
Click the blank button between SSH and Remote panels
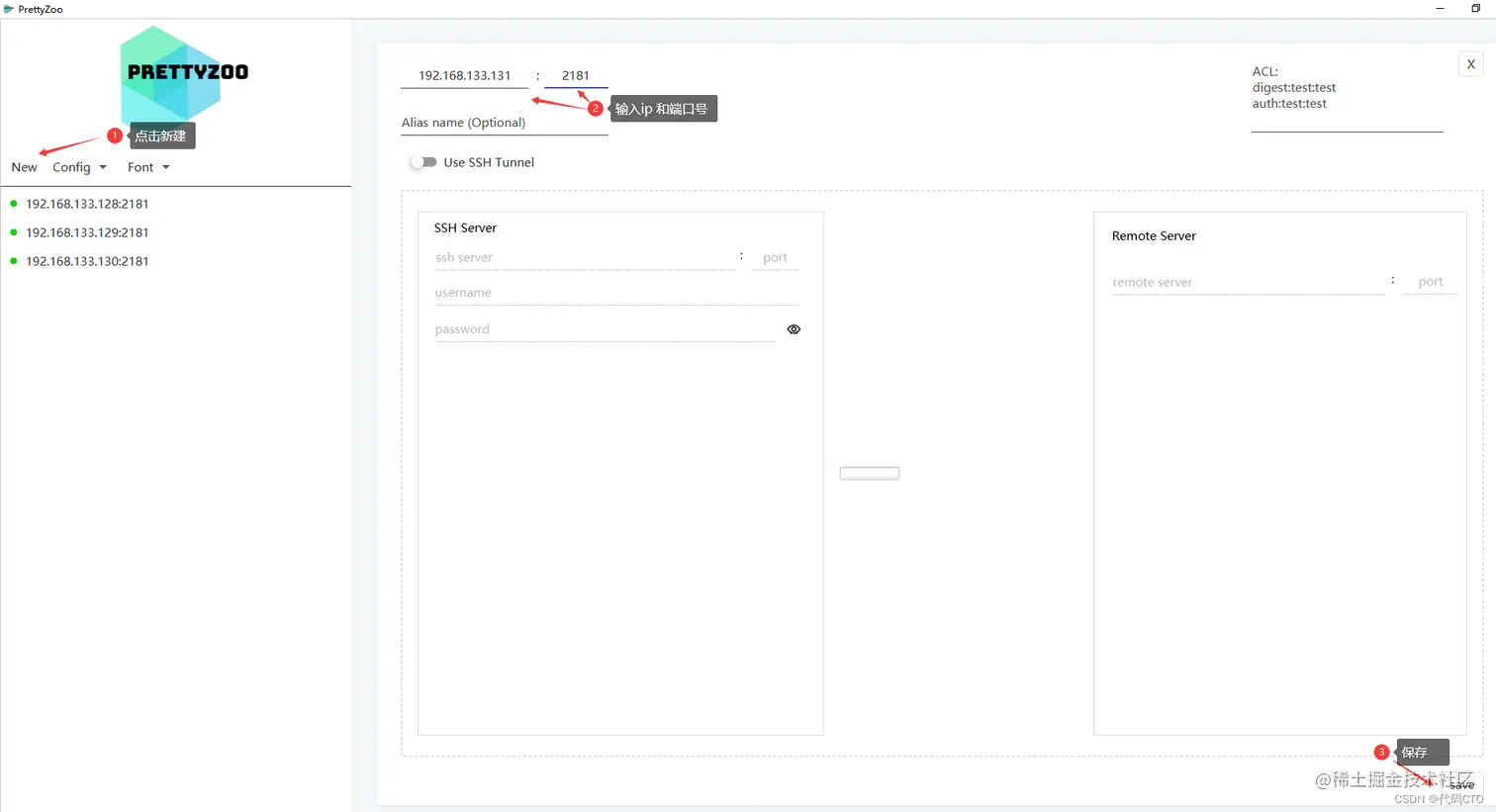click(x=870, y=474)
